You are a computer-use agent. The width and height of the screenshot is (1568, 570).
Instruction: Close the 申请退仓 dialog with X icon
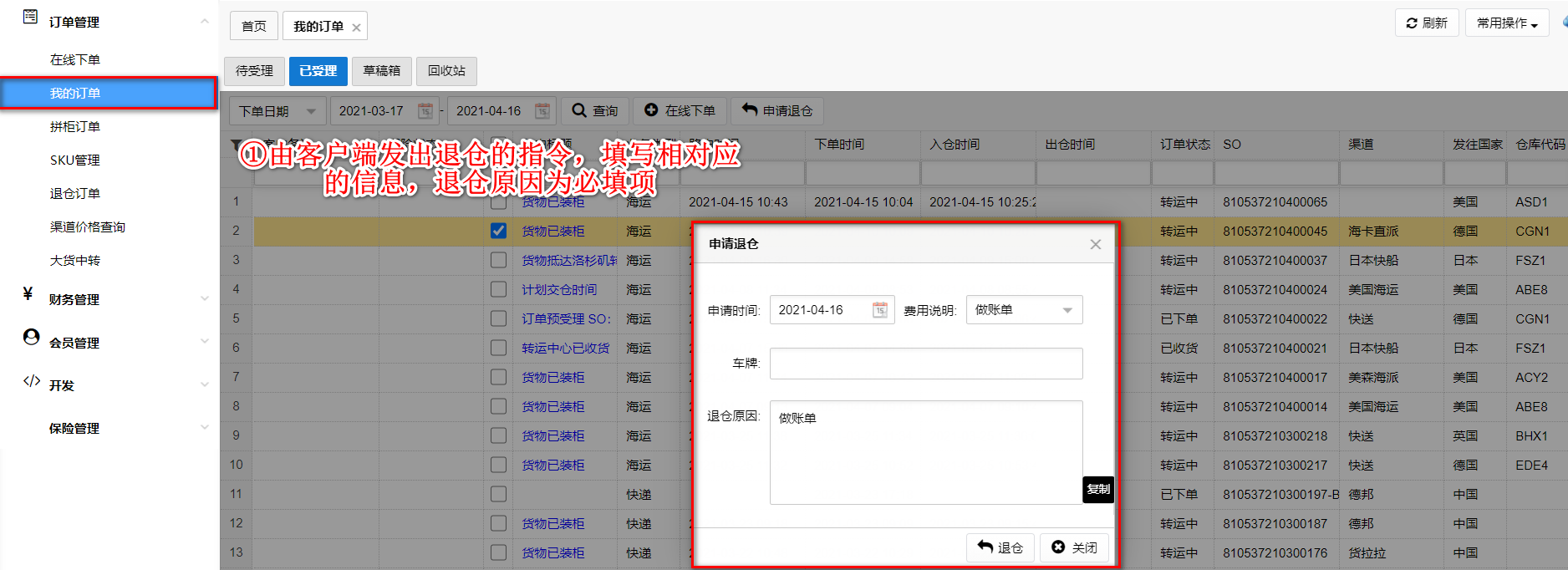(x=1095, y=244)
